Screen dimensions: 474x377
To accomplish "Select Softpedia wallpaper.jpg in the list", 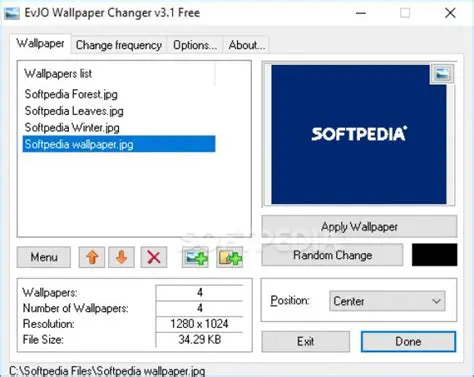I will tap(119, 144).
